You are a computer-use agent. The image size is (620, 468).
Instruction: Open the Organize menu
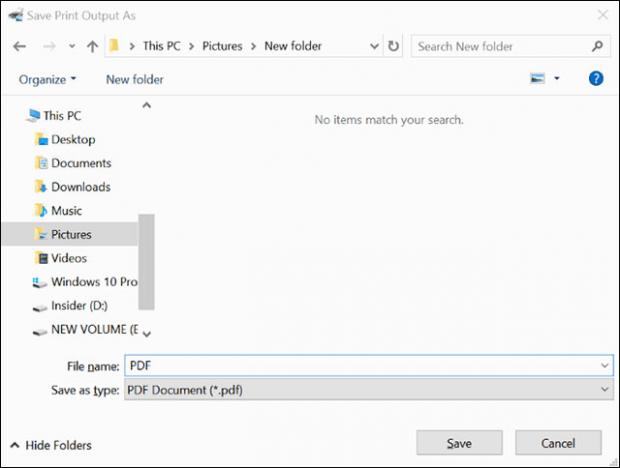47,79
